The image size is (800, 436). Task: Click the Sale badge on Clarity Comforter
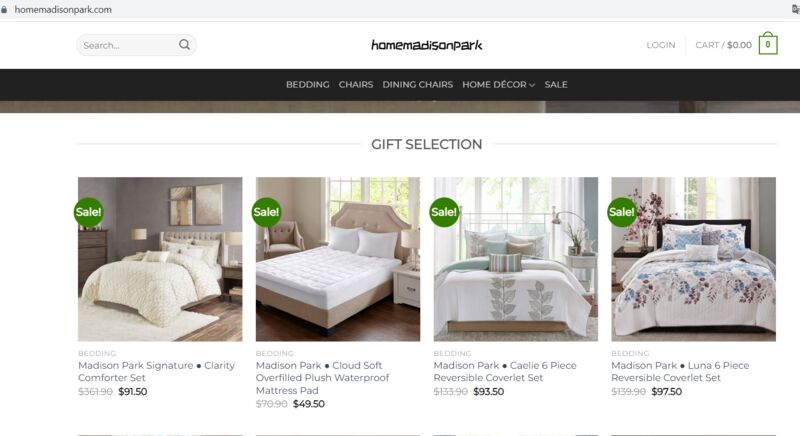click(x=89, y=212)
